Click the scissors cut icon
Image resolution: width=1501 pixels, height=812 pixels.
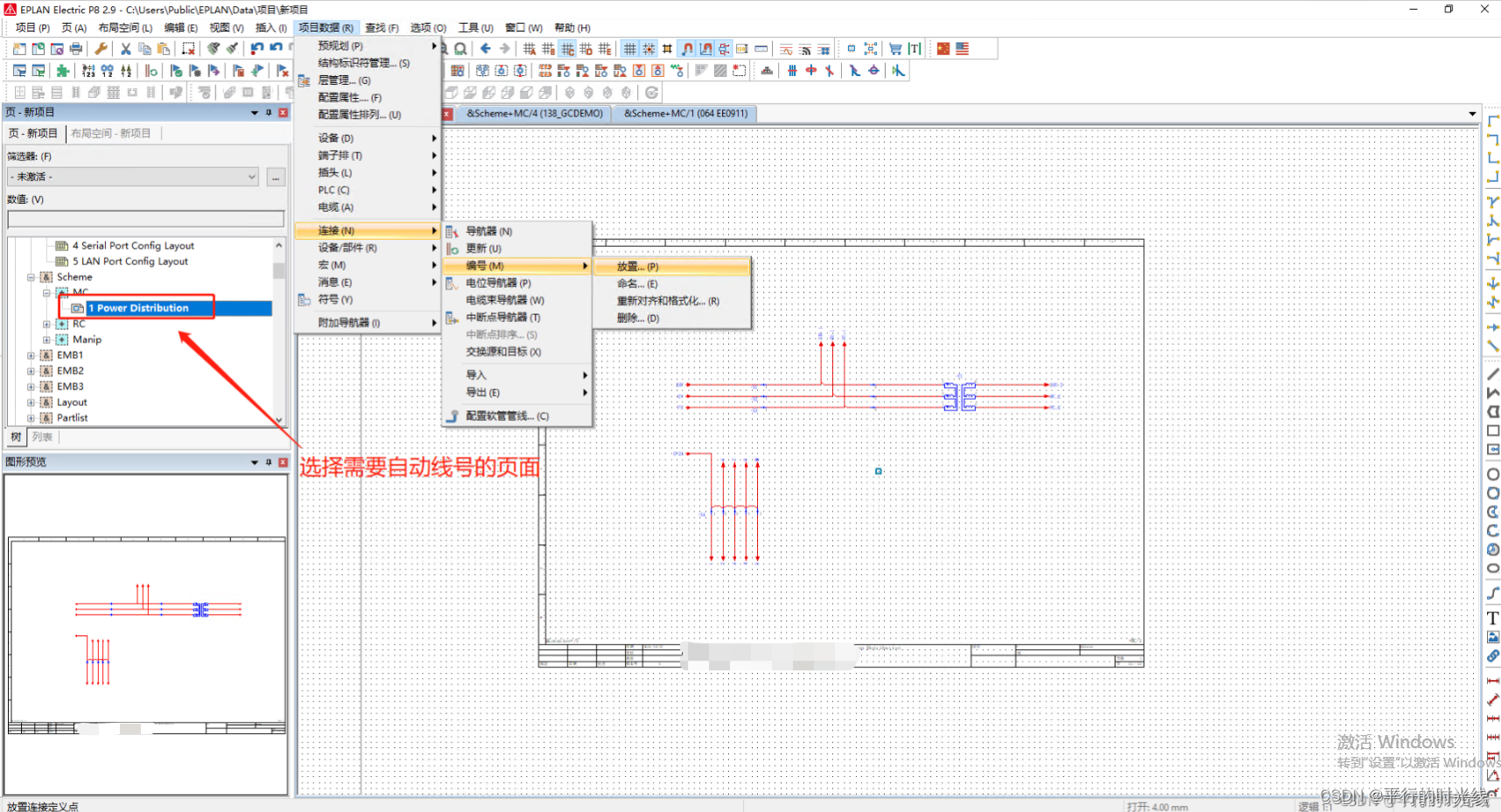point(126,49)
